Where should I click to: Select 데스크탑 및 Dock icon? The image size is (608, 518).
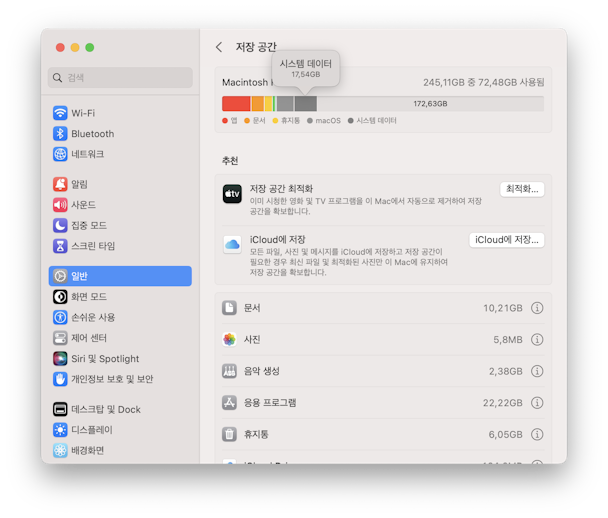[60, 409]
